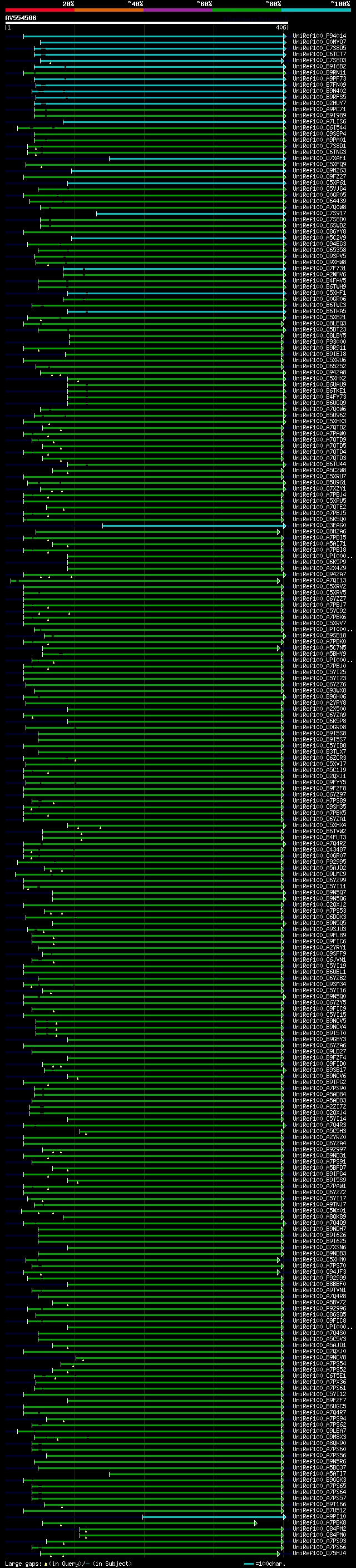Image resolution: width=356 pixels, height=1568 pixels.
Task: Open hit UniRef100_Q0MYQ7
Action: 319,42
